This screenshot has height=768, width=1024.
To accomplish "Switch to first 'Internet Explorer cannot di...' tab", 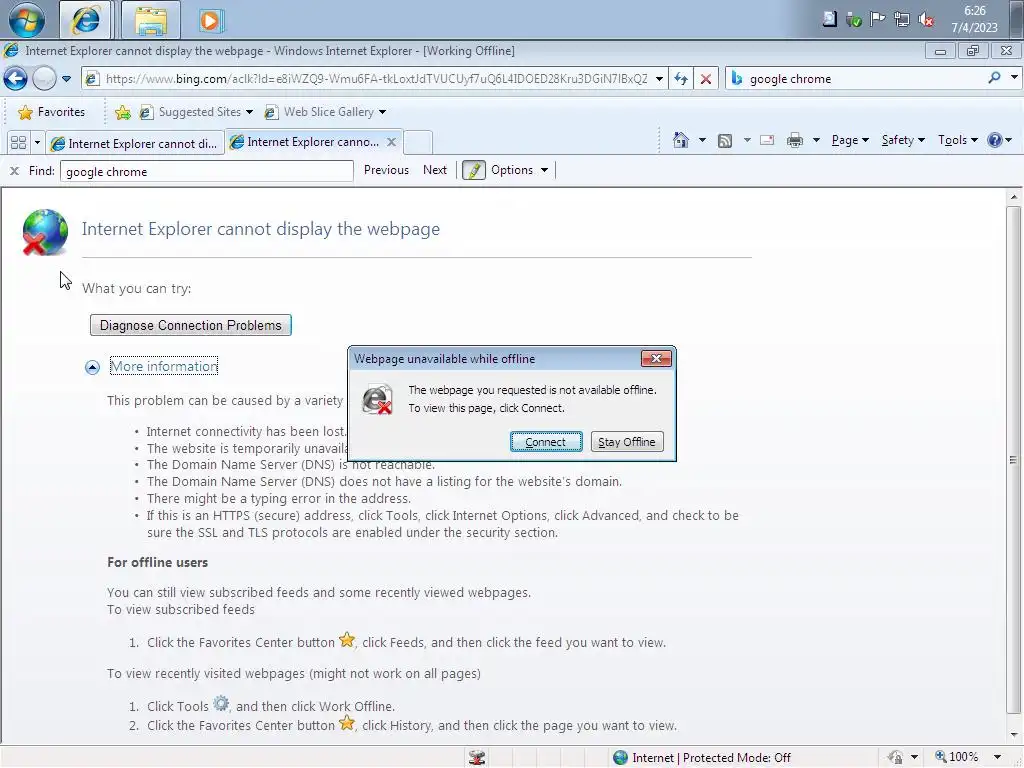I will pyautogui.click(x=135, y=144).
